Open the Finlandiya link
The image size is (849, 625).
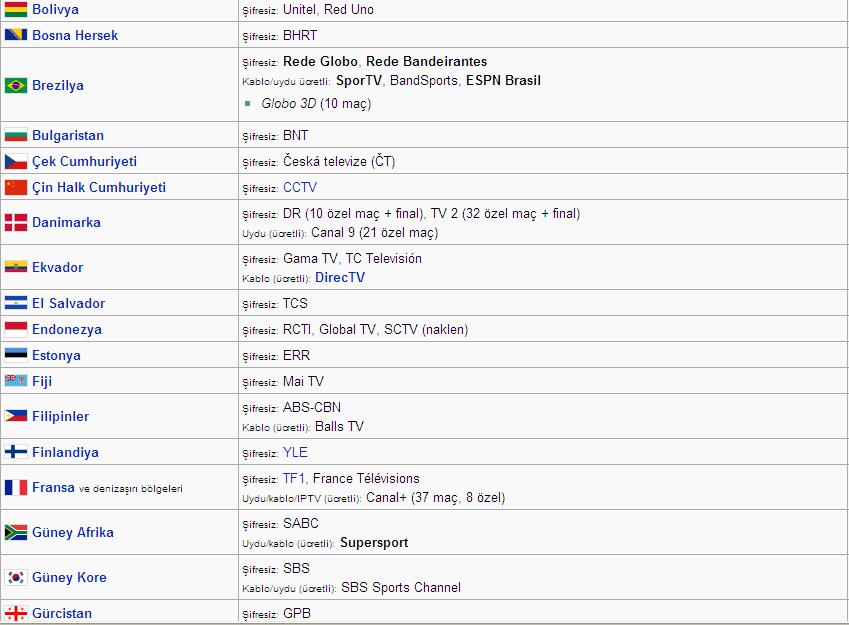pyautogui.click(x=65, y=452)
